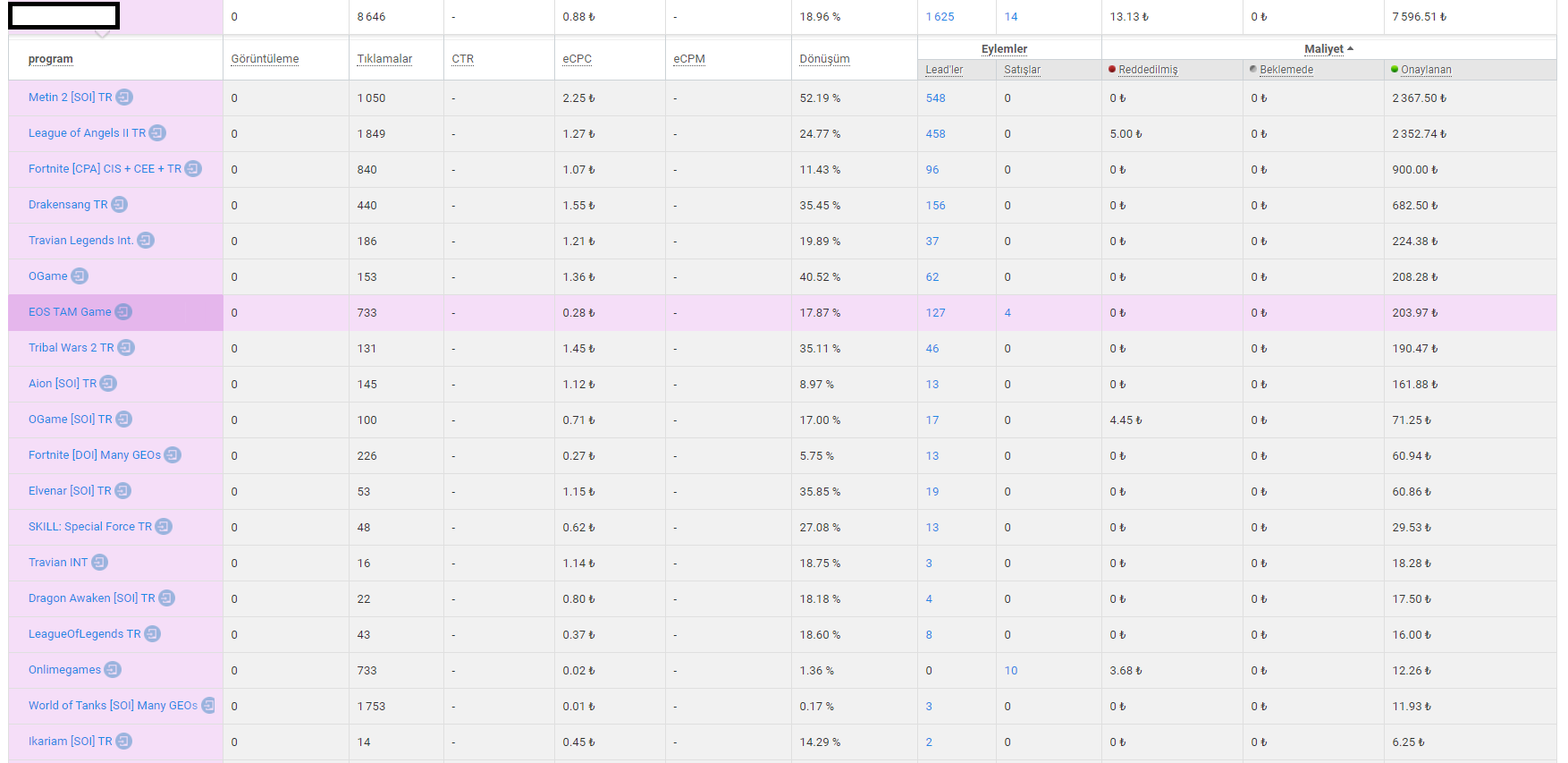
Task: Open the 127 leads link for EOS TAM Game
Action: 936,313
